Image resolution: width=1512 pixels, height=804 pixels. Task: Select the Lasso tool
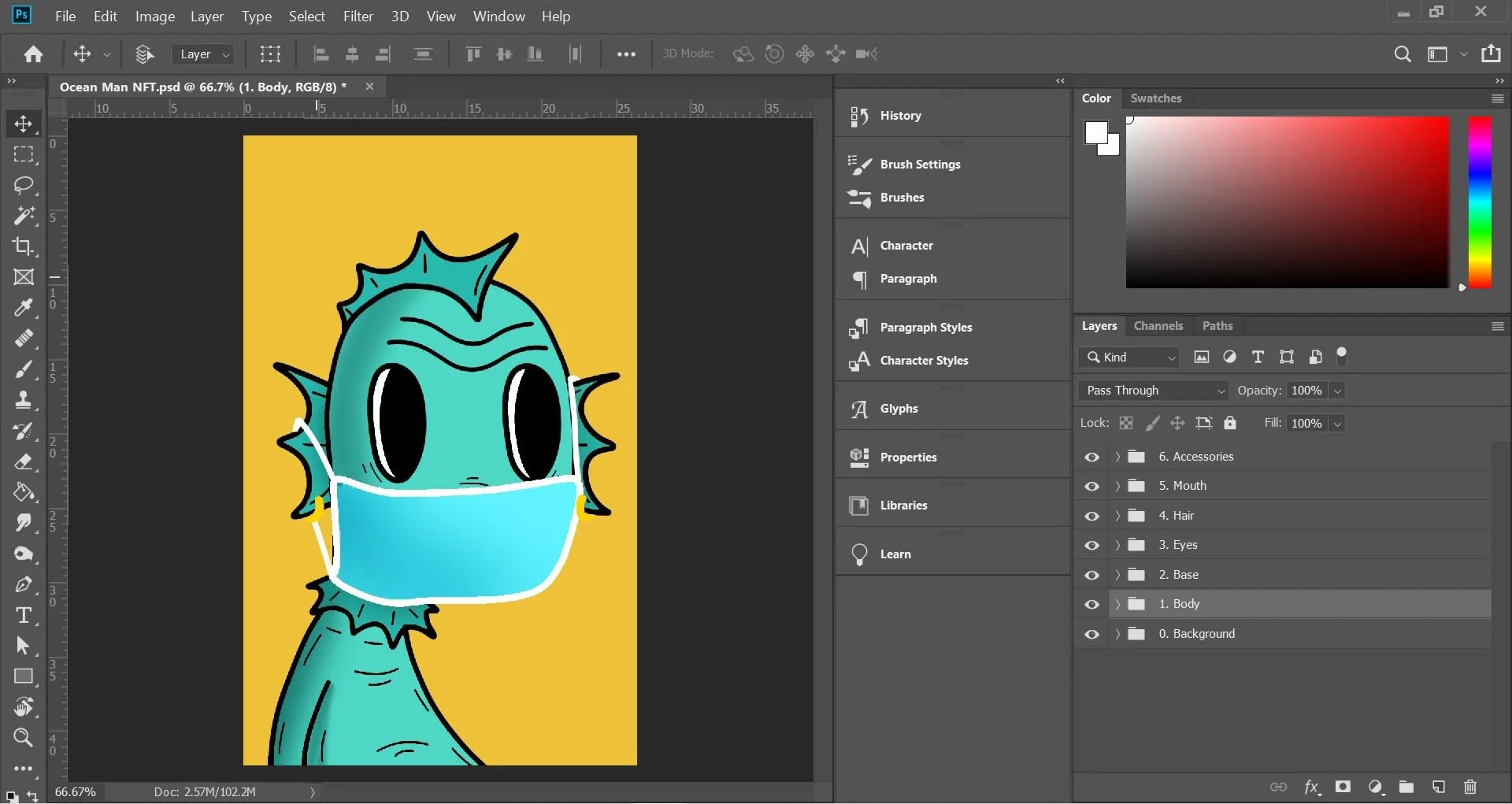[x=24, y=185]
